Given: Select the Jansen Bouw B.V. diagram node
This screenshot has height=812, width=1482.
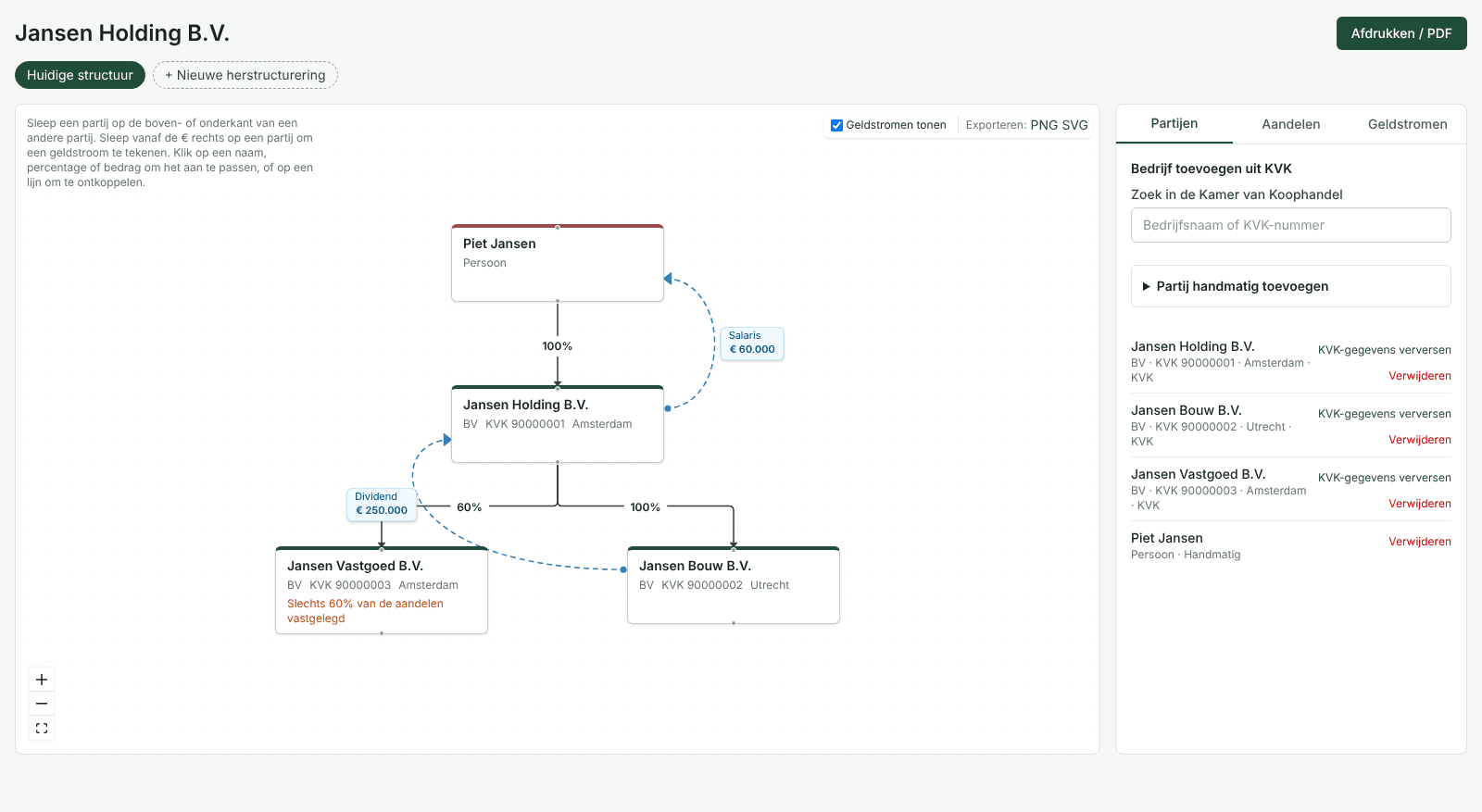Looking at the screenshot, I should tap(734, 585).
